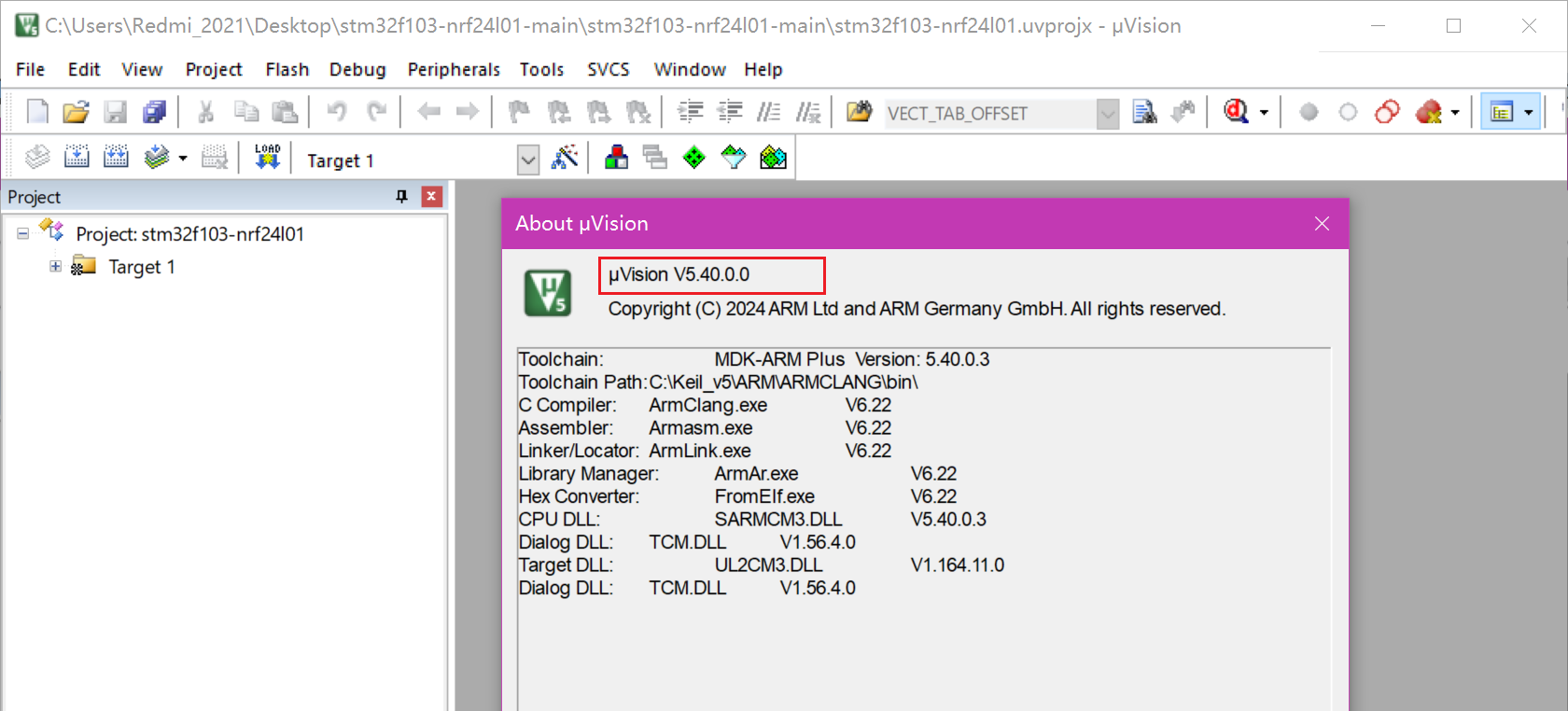Save all files with the stacked floppy icon
Image resolution: width=1568 pixels, height=711 pixels.
154,112
